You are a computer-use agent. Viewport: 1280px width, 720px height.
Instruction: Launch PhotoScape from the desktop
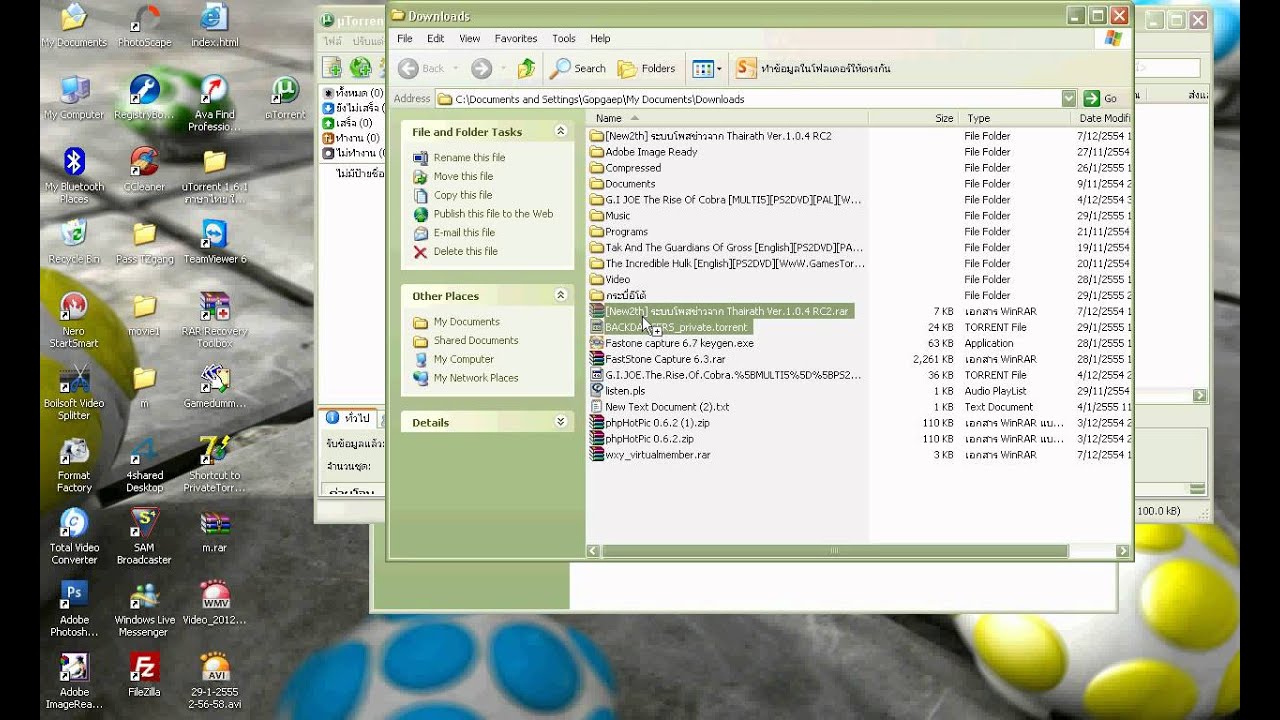(144, 26)
